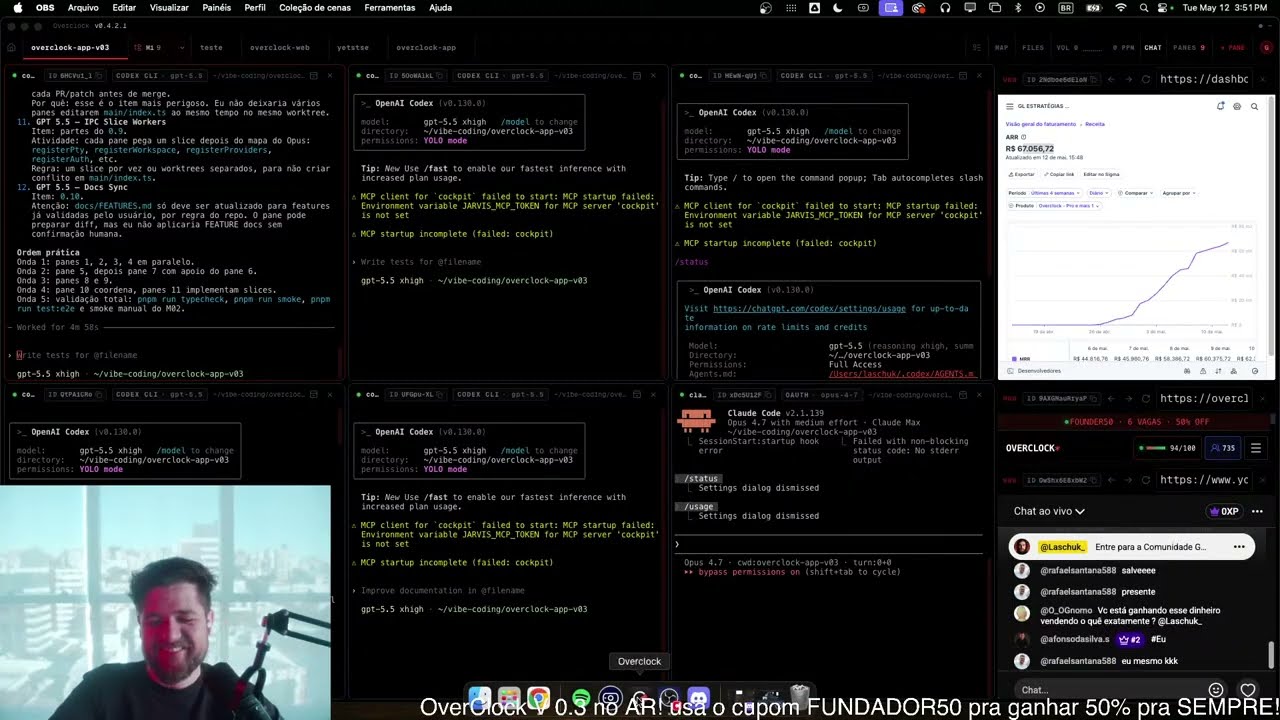Open the notifications bell in dashboard

(1220, 106)
